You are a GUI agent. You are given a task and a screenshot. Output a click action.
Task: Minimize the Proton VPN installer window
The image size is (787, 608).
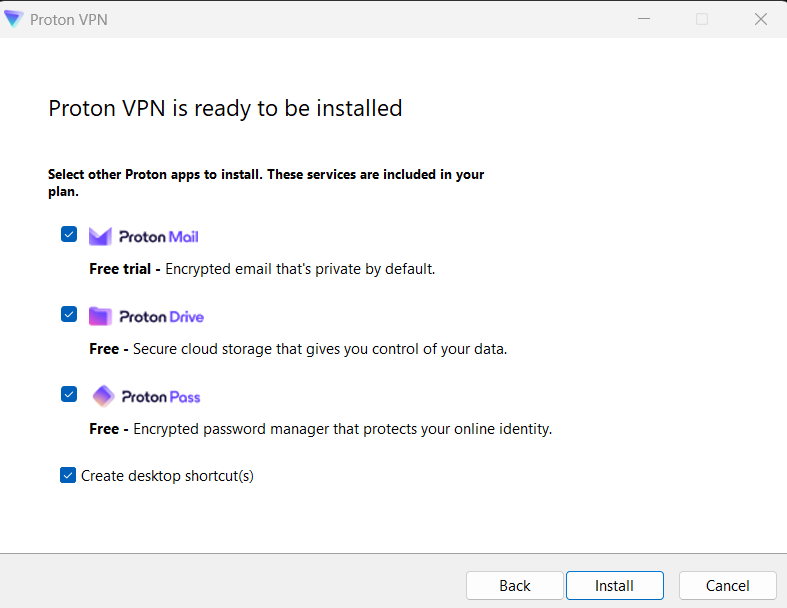click(645, 19)
